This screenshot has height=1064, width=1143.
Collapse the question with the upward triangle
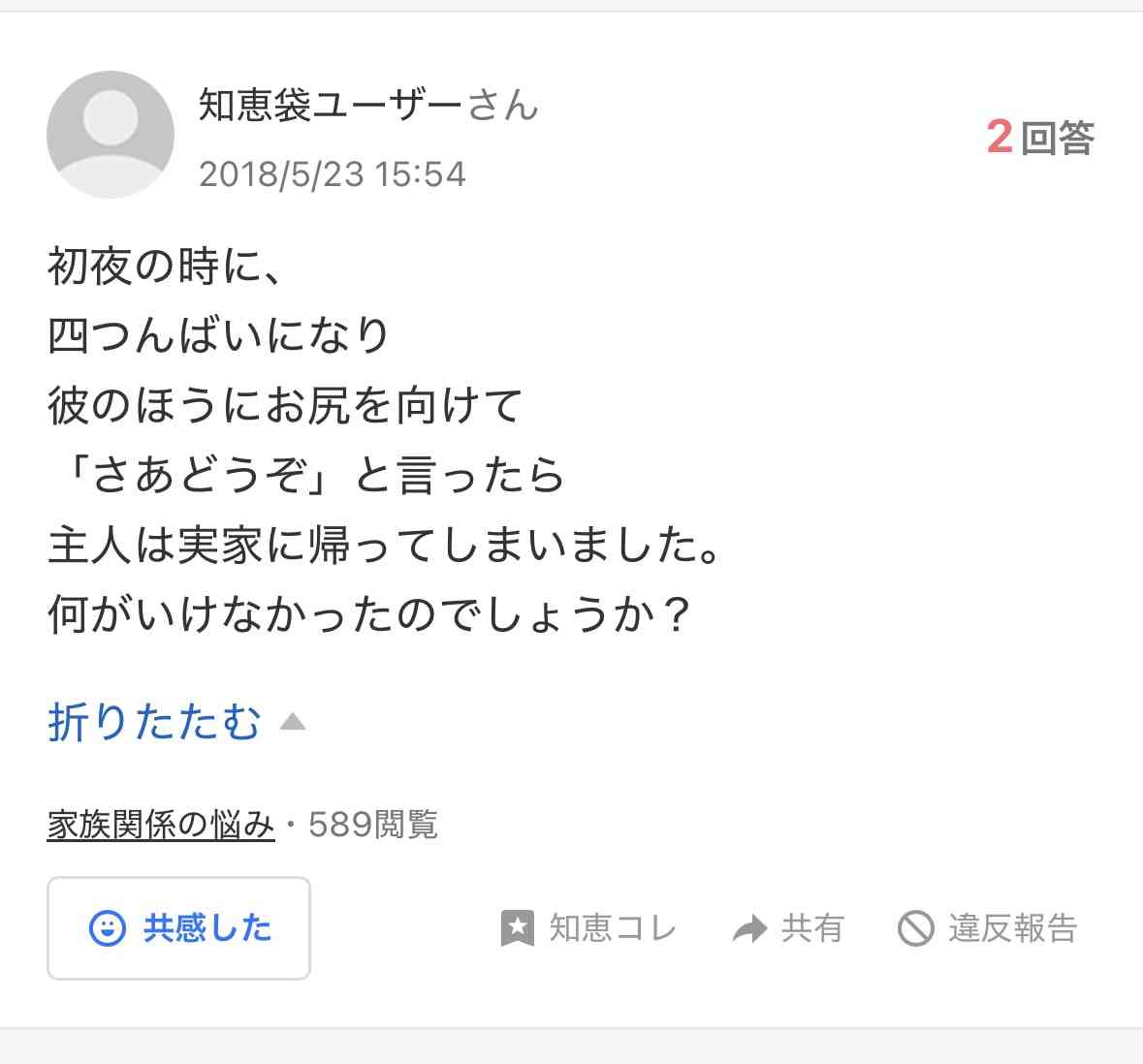coord(294,720)
